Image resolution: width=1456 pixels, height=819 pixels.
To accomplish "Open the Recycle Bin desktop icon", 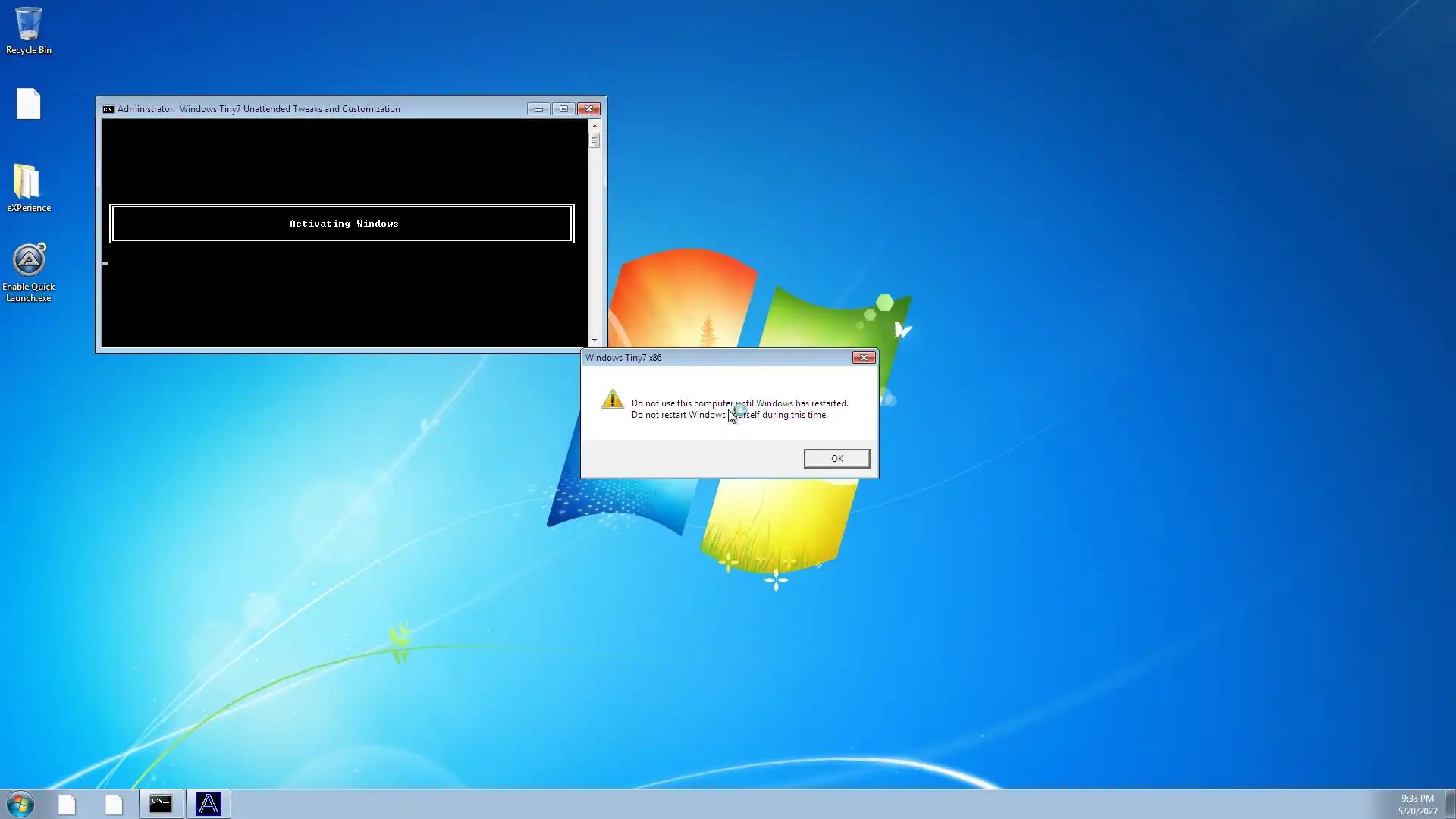I will 28,30.
